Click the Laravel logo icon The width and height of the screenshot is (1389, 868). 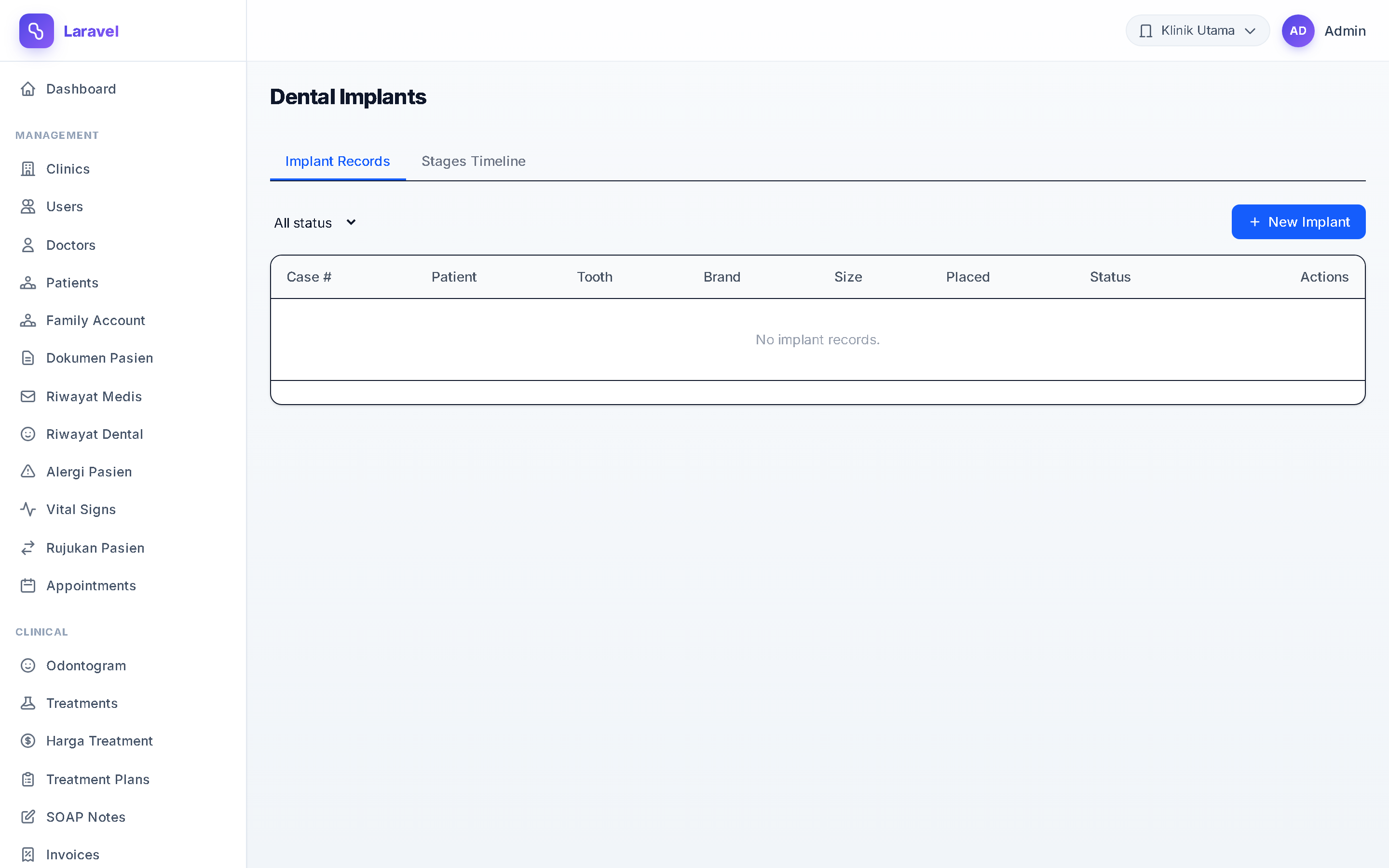tap(36, 31)
